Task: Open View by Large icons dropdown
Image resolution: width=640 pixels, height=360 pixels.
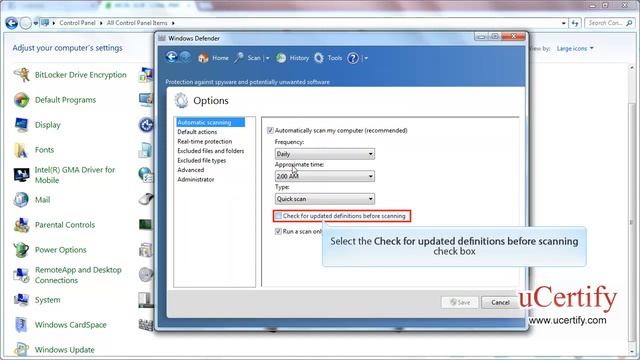Action: click(x=575, y=49)
